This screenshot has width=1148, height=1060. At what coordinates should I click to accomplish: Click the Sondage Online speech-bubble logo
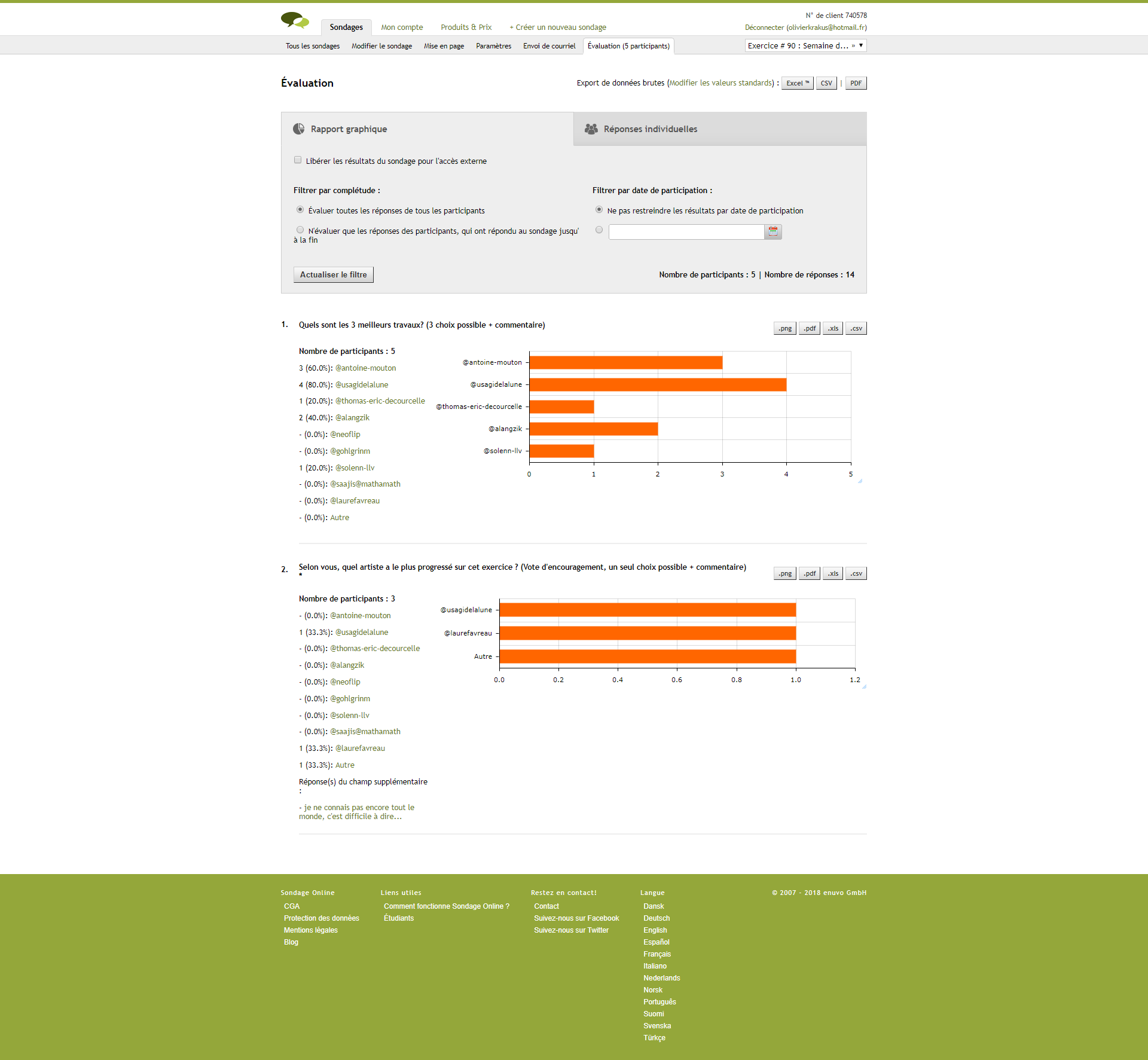tap(295, 20)
